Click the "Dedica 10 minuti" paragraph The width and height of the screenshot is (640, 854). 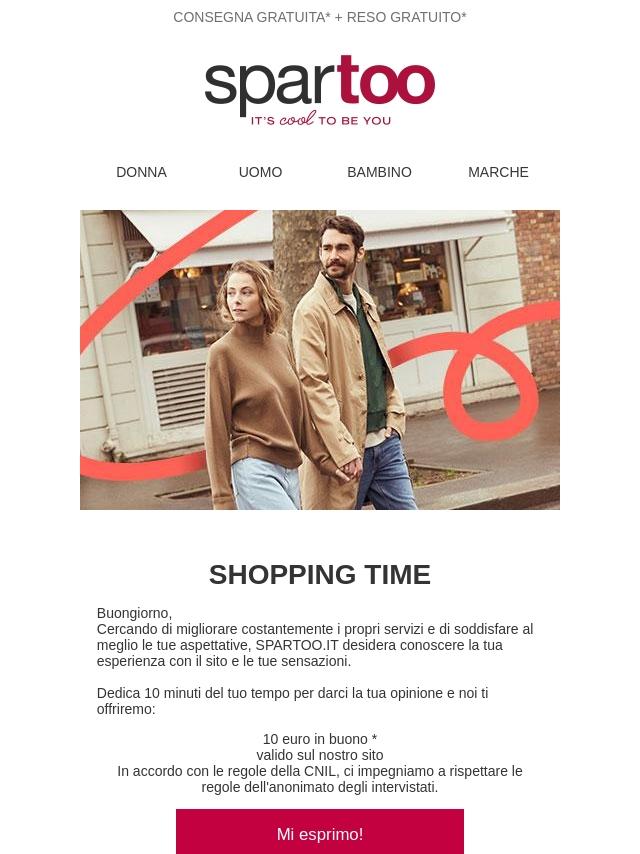coord(292,701)
